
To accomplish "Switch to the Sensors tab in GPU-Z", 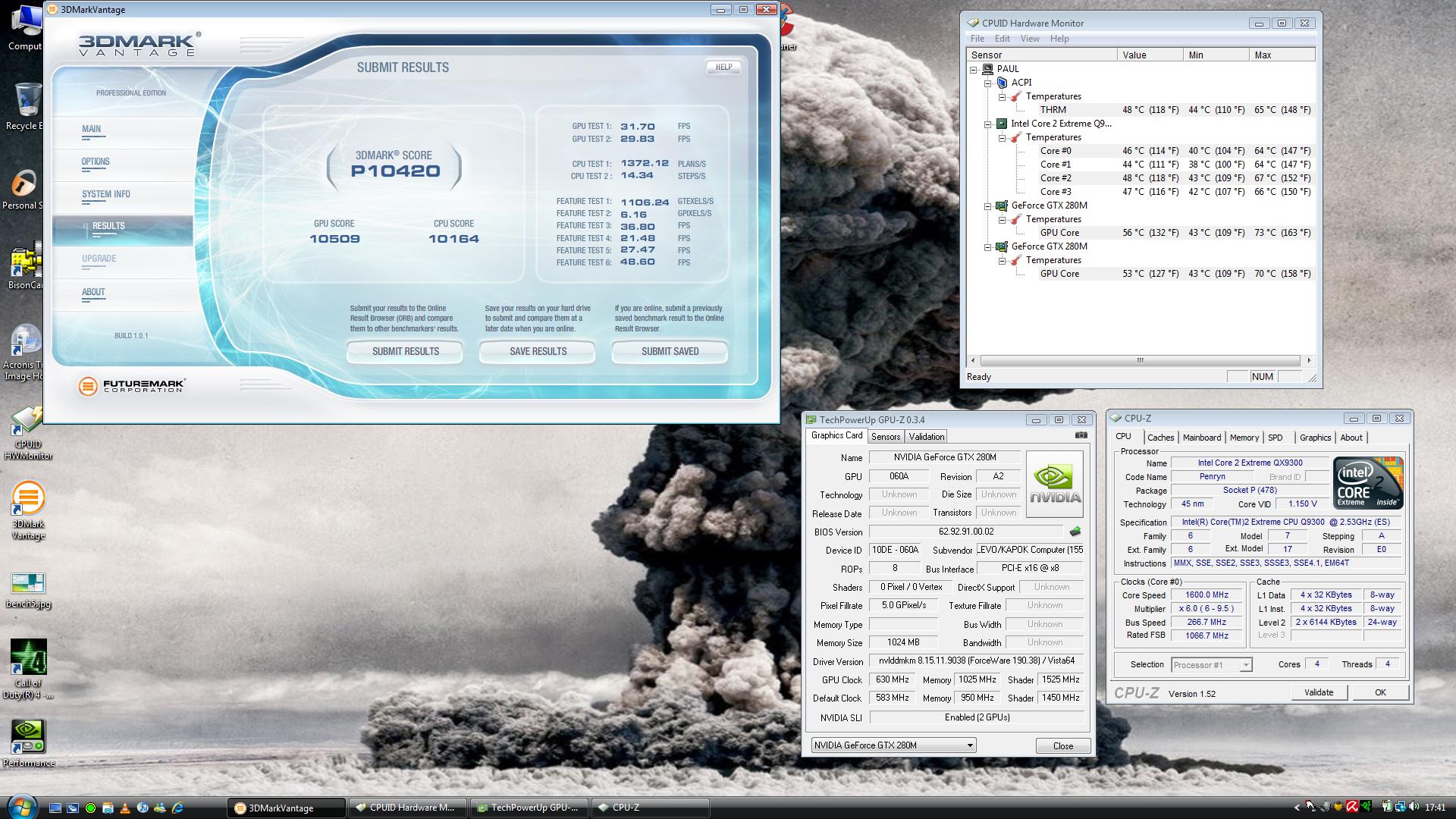I will 886,437.
